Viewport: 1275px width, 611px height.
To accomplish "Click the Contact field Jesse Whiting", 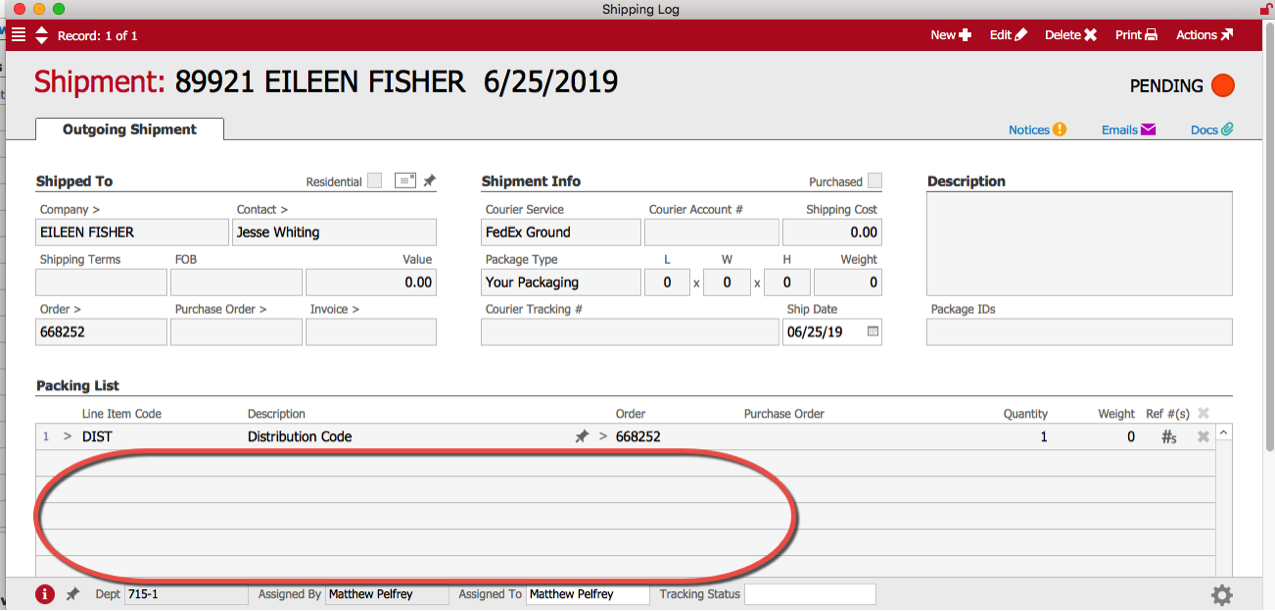I will coord(335,232).
